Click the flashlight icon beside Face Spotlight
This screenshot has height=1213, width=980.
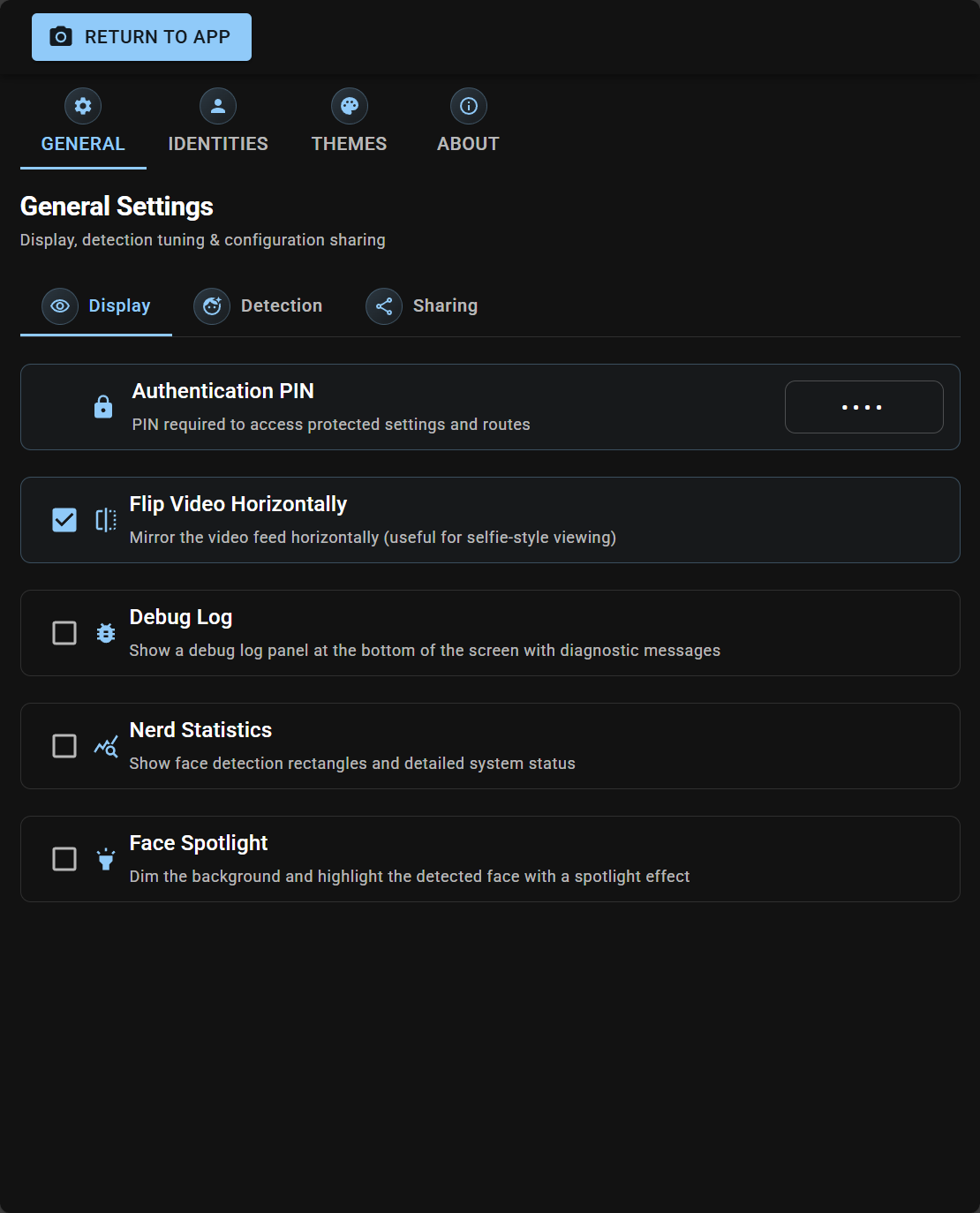105,859
